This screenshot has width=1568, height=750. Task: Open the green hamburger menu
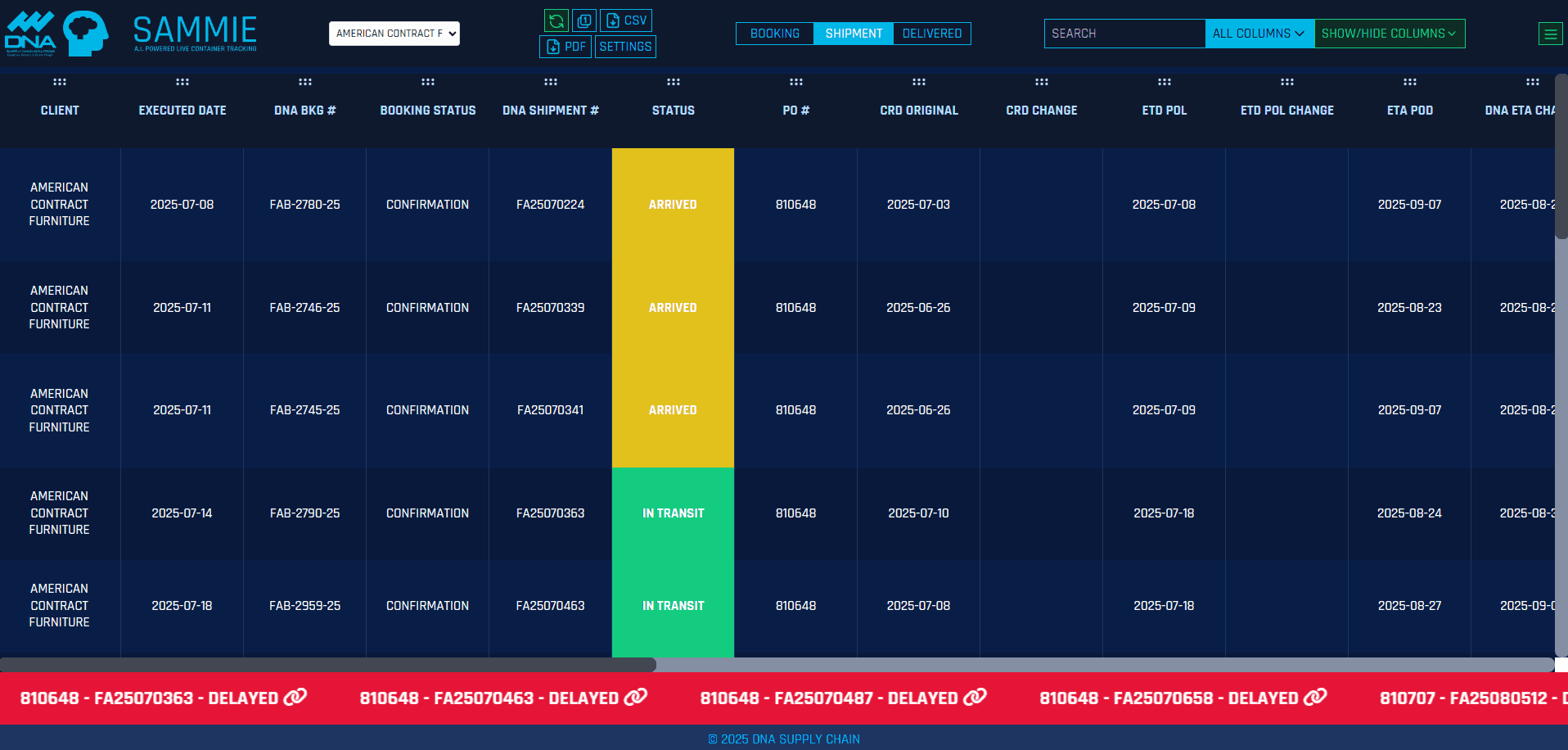pos(1550,34)
